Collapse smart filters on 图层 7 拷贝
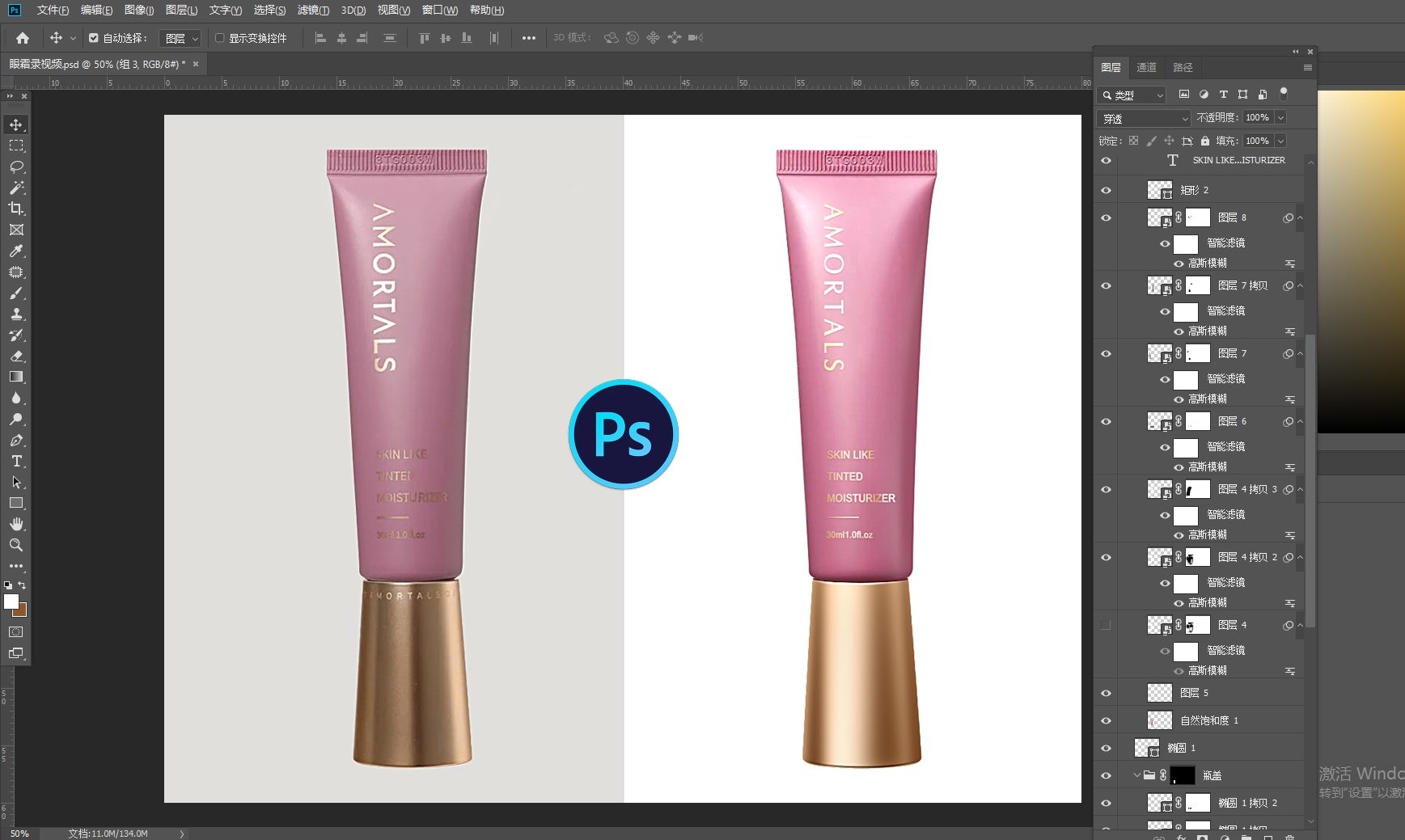Image resolution: width=1405 pixels, height=840 pixels. click(x=1301, y=286)
